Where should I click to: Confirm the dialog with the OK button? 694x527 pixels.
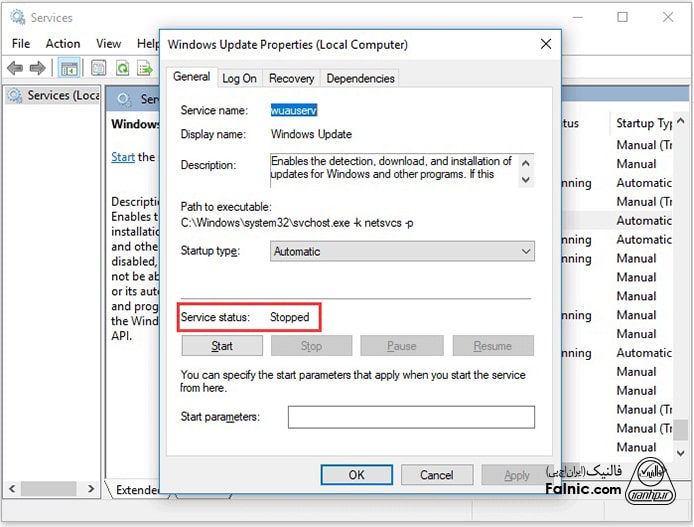tap(356, 475)
